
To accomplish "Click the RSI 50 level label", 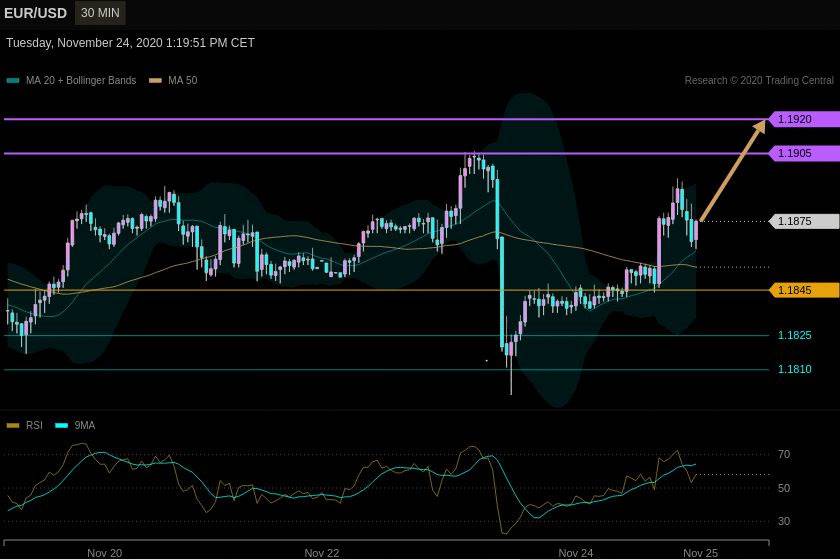I will pos(784,488).
